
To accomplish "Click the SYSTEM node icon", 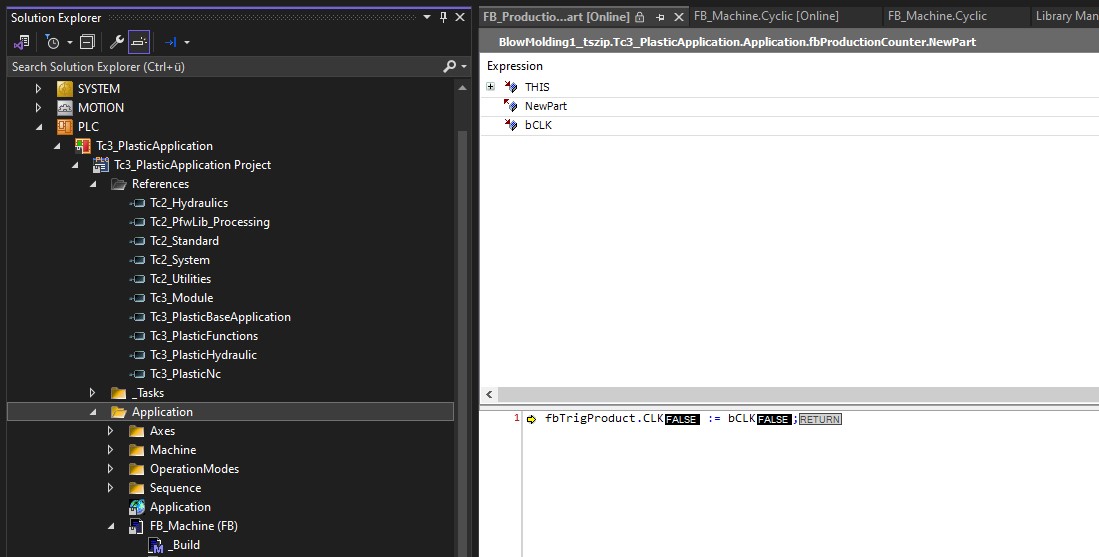I will pos(65,89).
